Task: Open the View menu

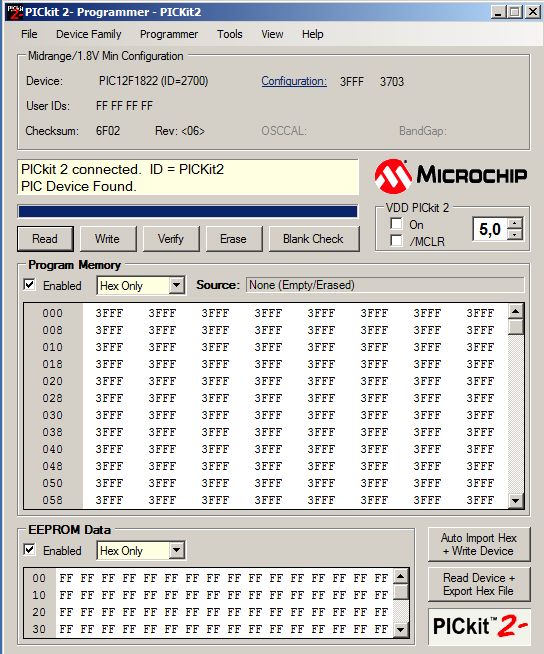Action: pyautogui.click(x=272, y=34)
